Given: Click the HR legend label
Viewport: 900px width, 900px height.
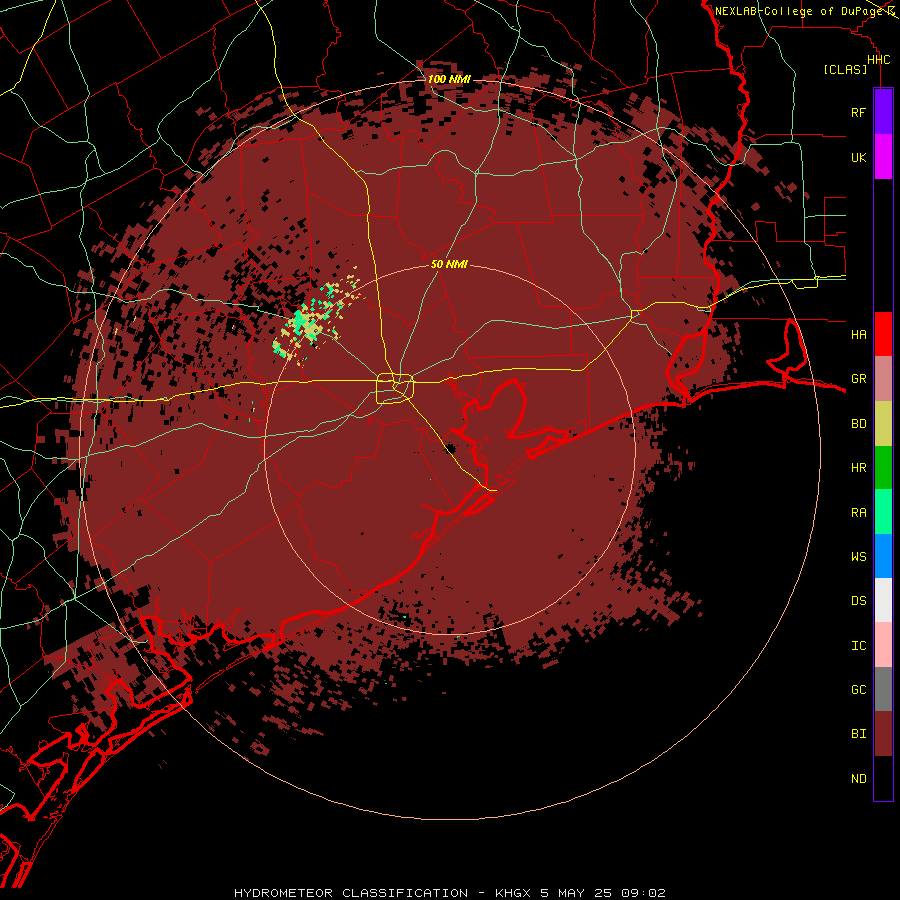Looking at the screenshot, I should coord(858,468).
